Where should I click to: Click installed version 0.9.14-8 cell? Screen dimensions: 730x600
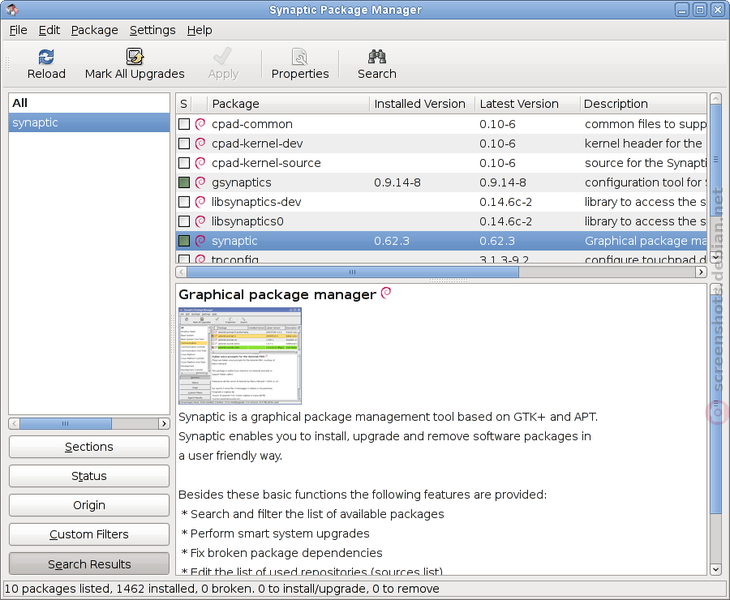pyautogui.click(x=397, y=182)
